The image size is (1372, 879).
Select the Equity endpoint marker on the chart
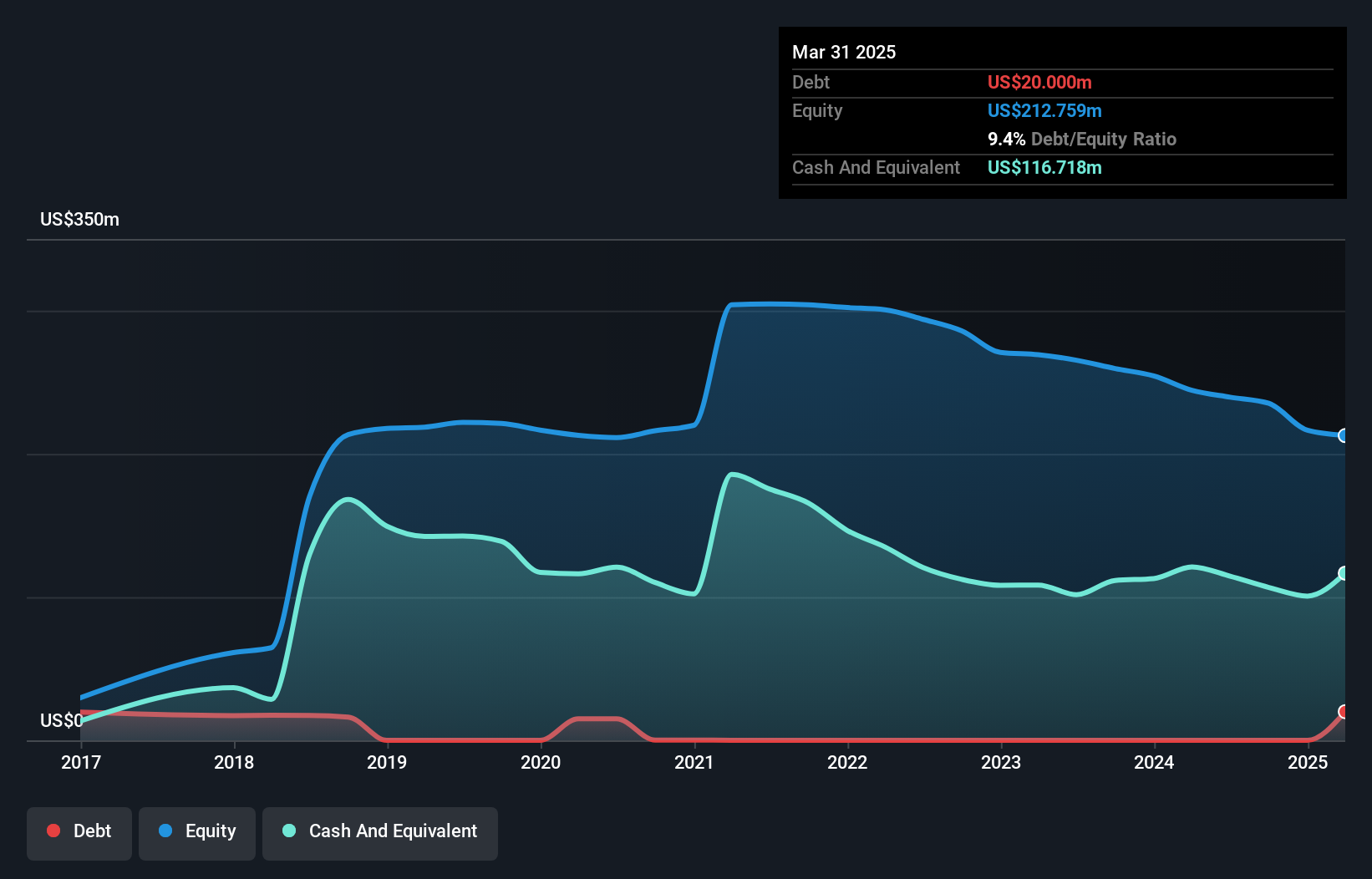tap(1344, 435)
